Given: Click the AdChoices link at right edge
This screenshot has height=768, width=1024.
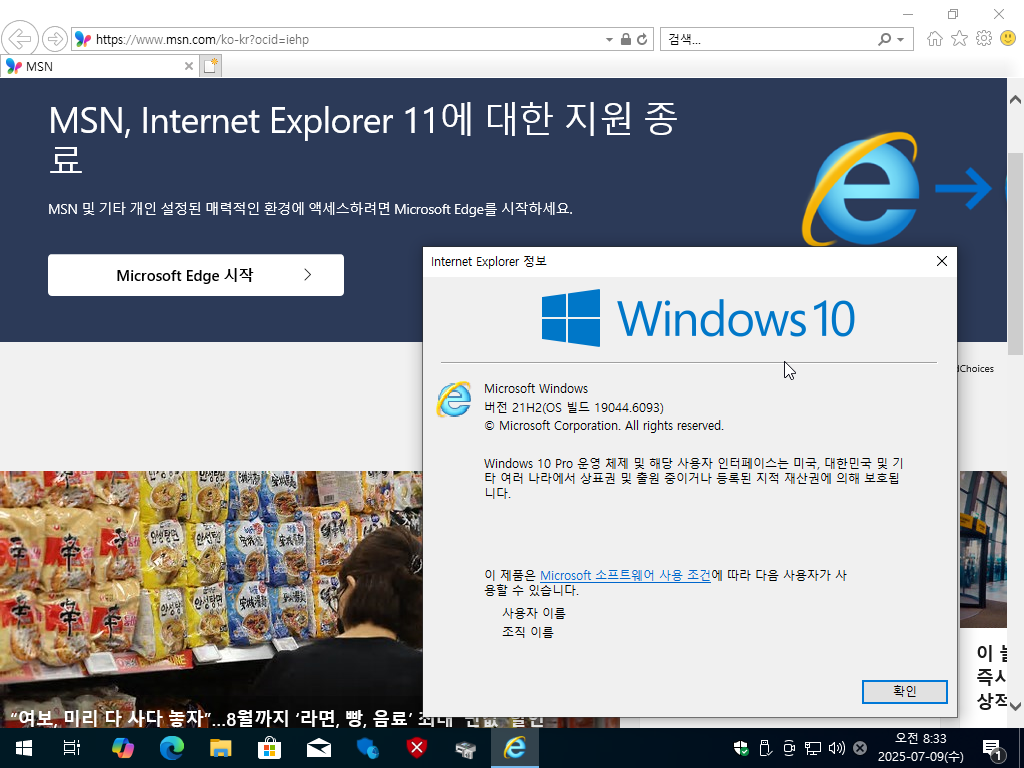Looking at the screenshot, I should [976, 368].
